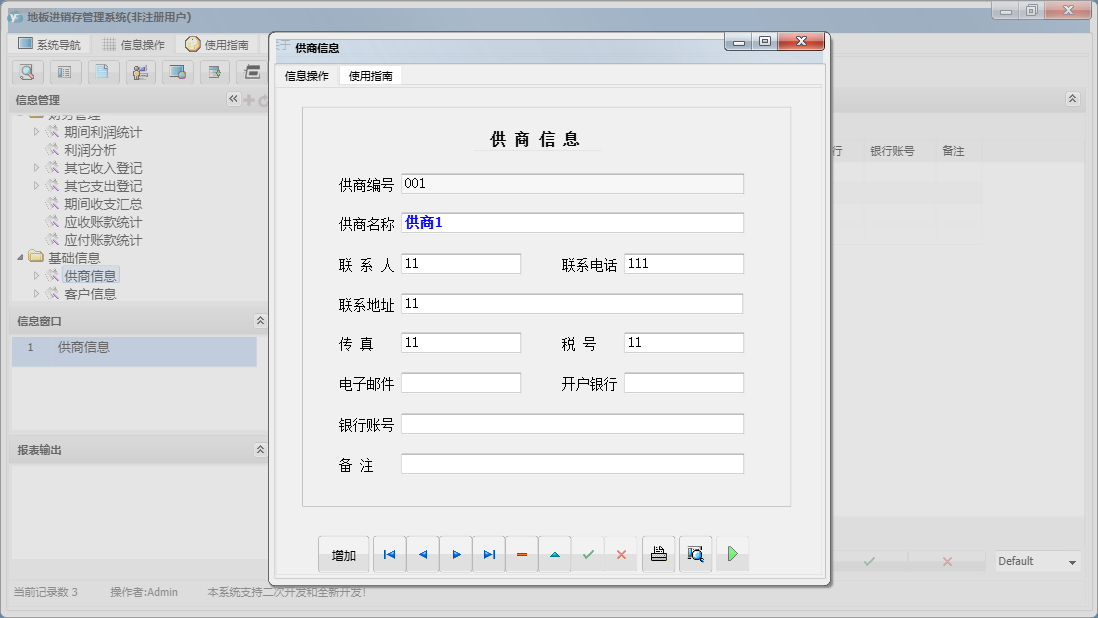1098x618 pixels.
Task: Open print preview magnifier button
Action: [x=695, y=554]
